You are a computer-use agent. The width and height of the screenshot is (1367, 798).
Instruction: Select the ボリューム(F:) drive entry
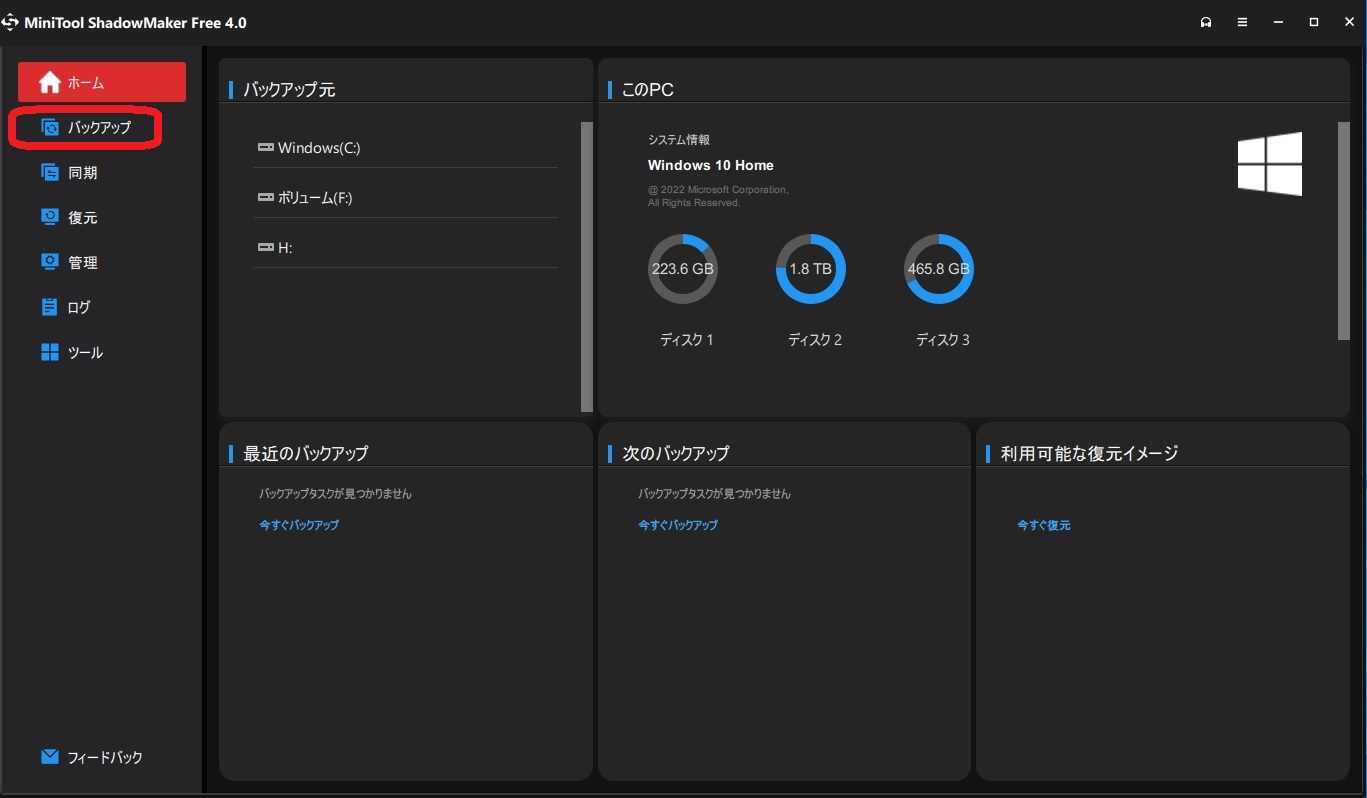click(406, 198)
